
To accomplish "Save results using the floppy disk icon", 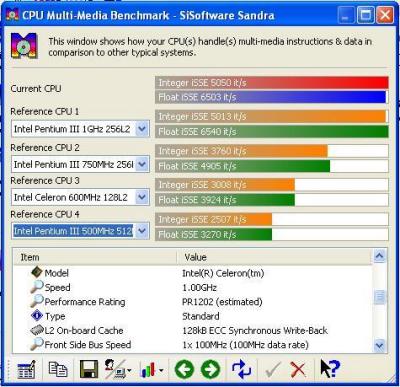I will click(x=89, y=369).
